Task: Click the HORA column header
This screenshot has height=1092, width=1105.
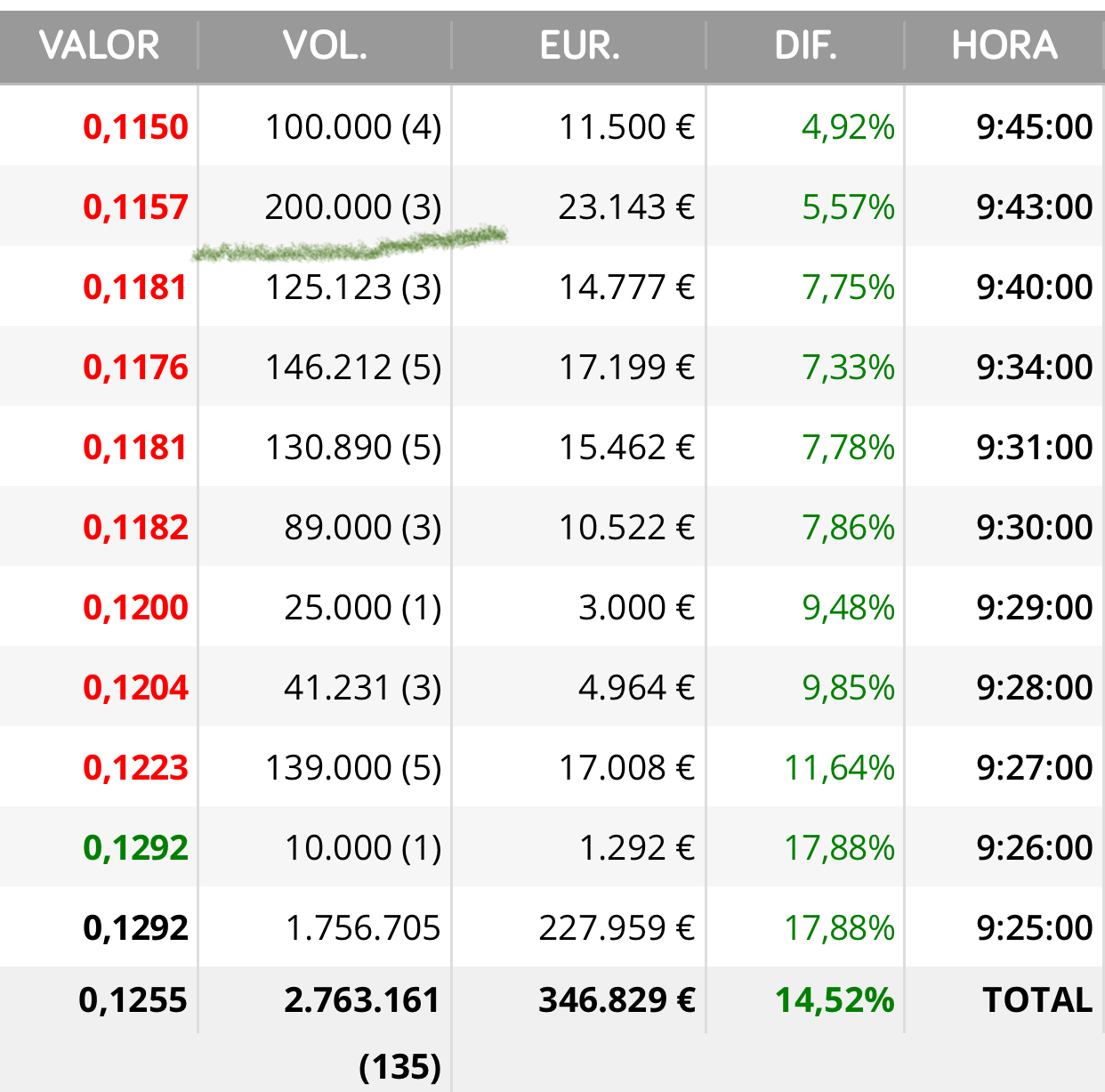Action: coord(1004,45)
